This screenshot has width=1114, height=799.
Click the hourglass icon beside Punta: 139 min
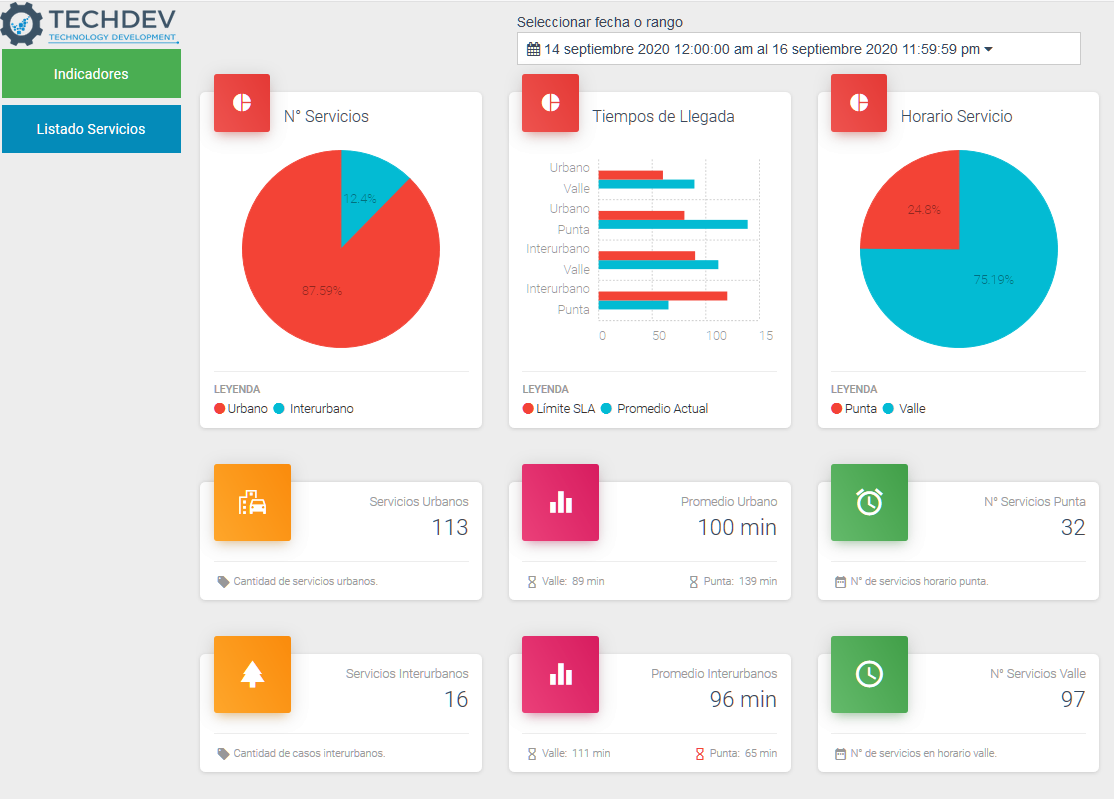(x=693, y=582)
